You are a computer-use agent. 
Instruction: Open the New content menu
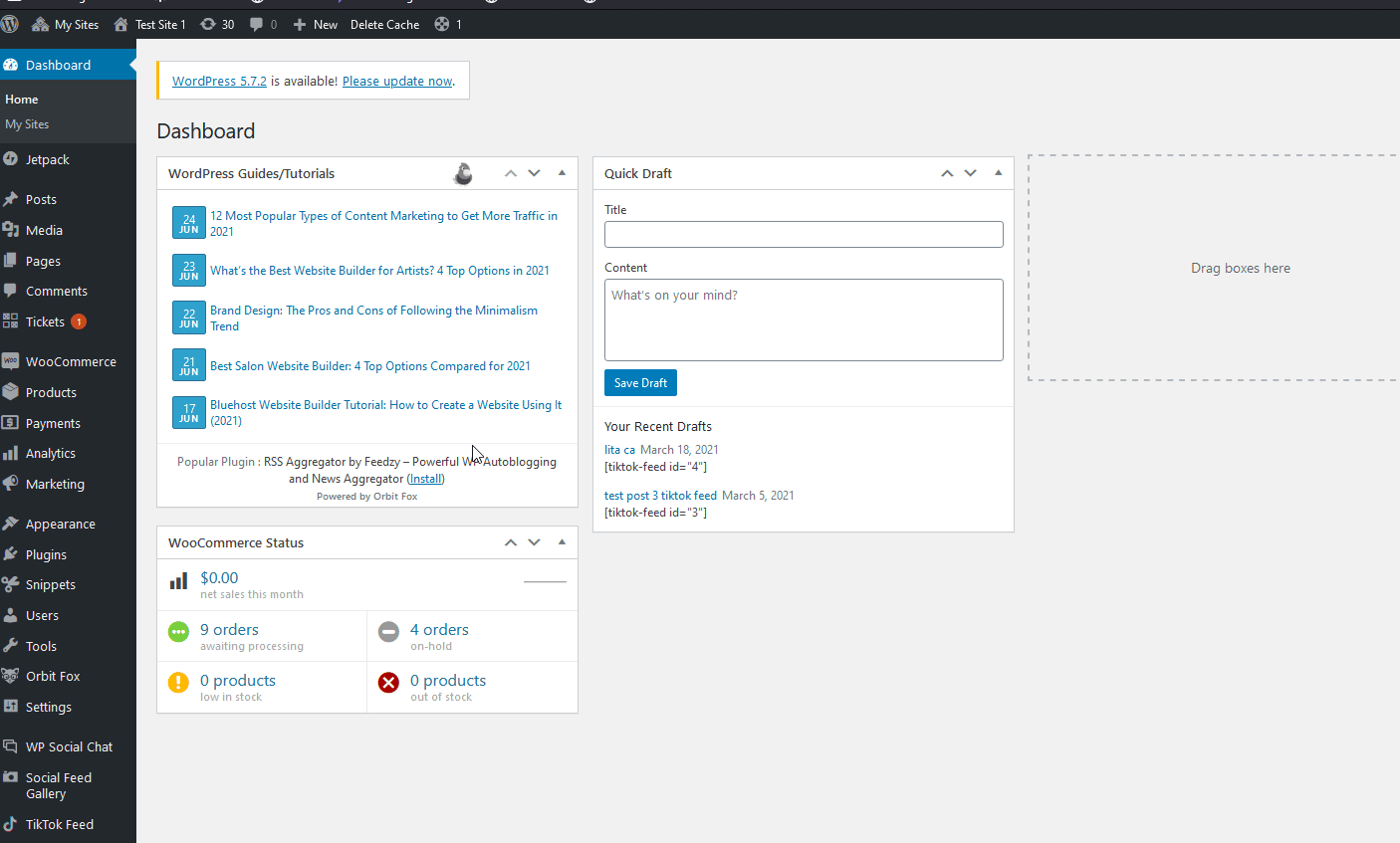click(x=315, y=24)
